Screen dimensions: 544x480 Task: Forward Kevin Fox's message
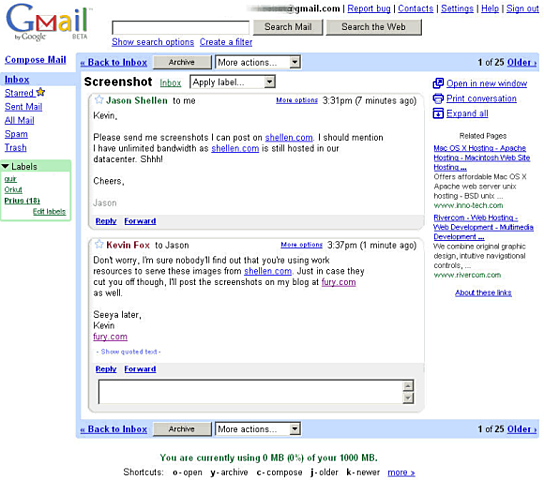pos(140,369)
